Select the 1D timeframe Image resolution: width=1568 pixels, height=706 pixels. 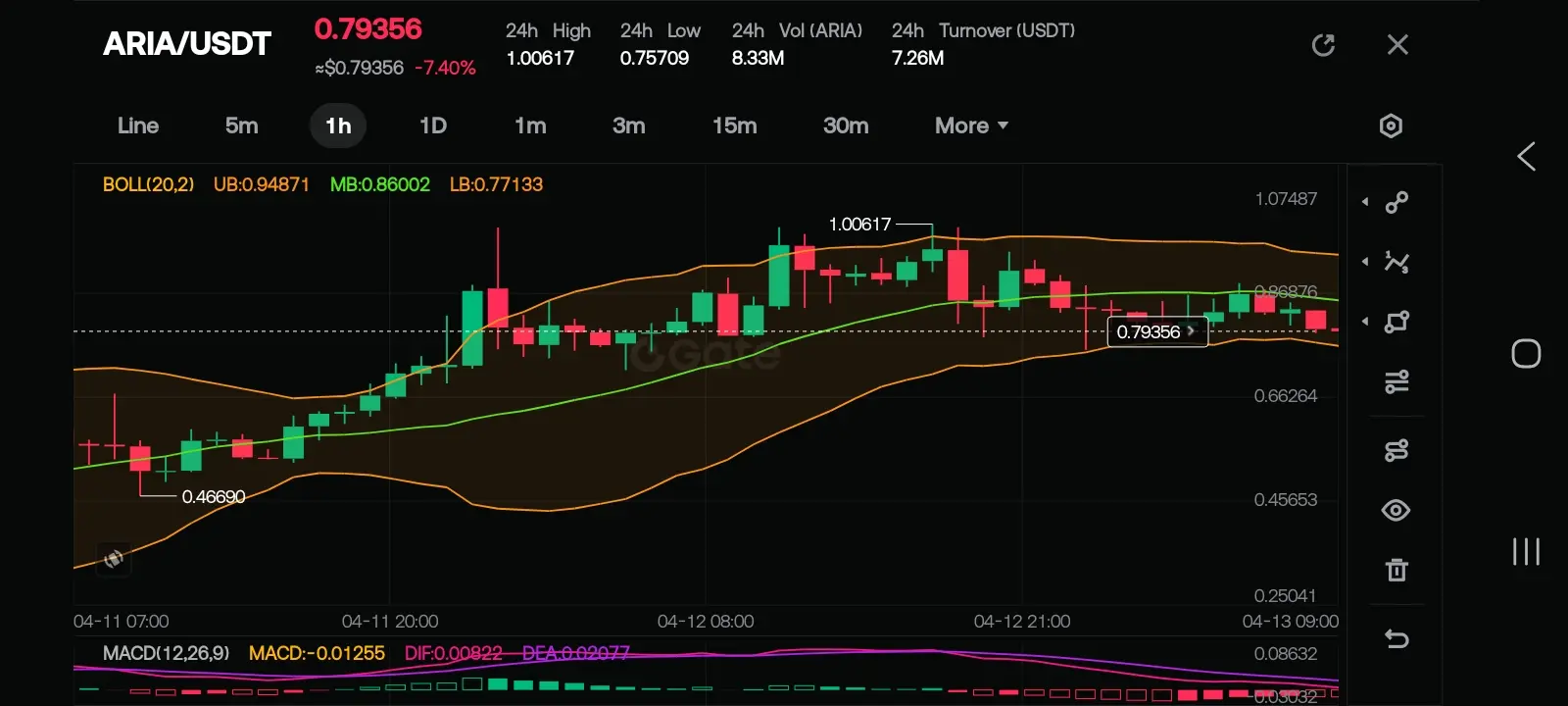click(x=433, y=126)
